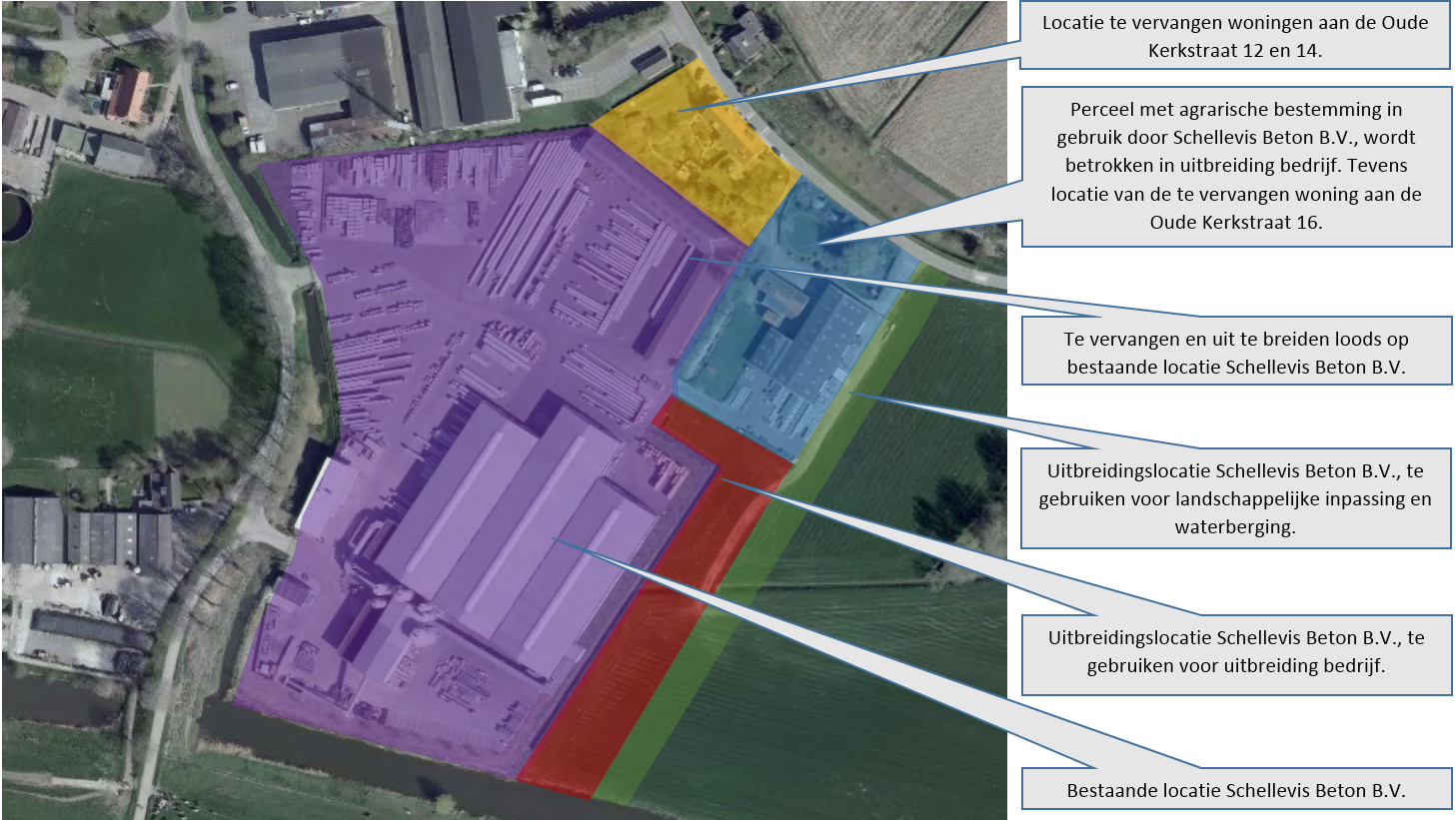Click the 'Bestaande locatie Schellevis Beton B.V.' callout
The image size is (1456, 820).
tap(1236, 790)
